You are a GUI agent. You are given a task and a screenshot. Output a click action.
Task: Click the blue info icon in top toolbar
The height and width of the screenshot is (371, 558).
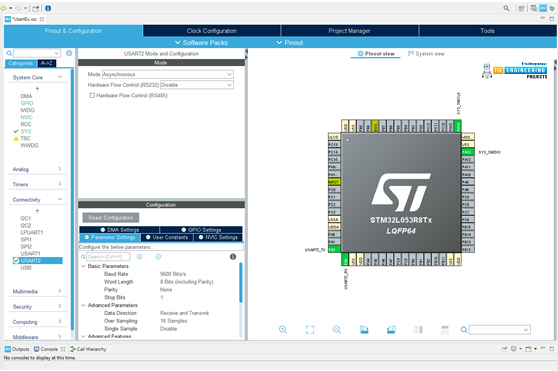click(48, 8)
